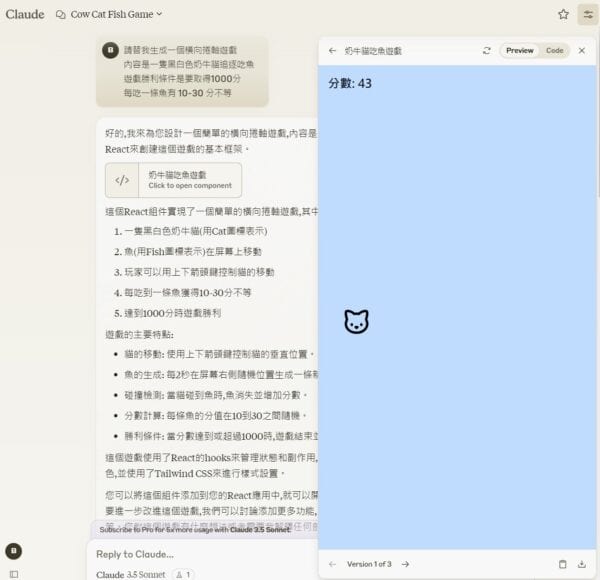Open the user profile avatar at bottom left
Image resolution: width=600 pixels, height=580 pixels.
click(x=13, y=550)
